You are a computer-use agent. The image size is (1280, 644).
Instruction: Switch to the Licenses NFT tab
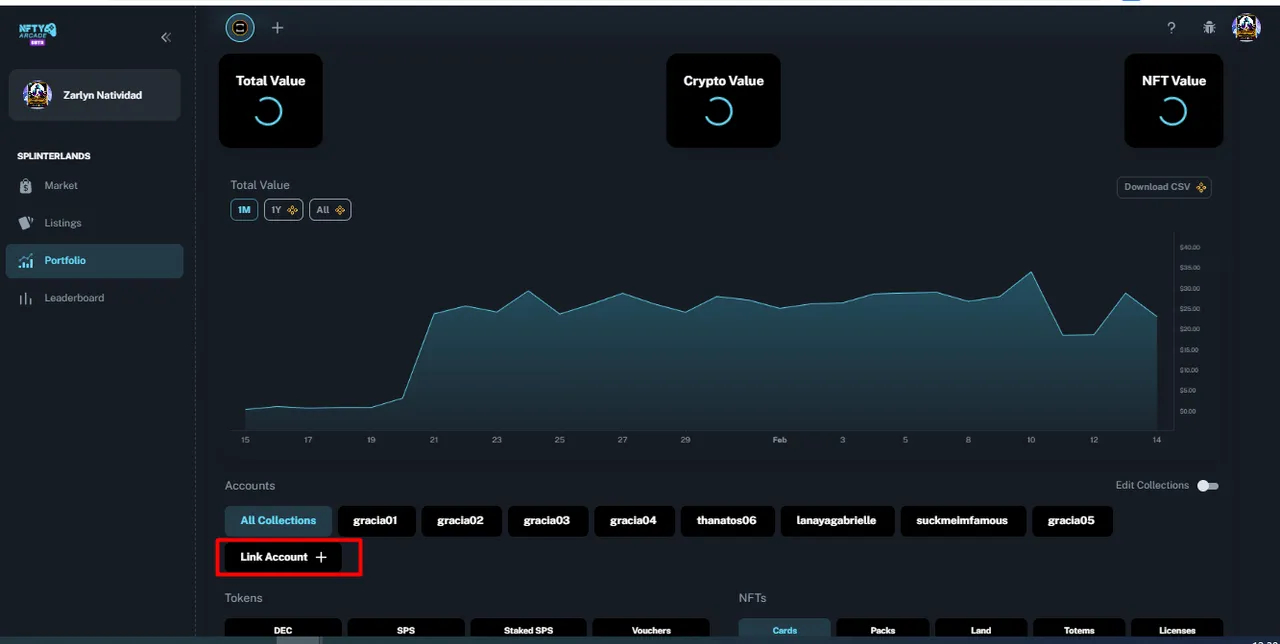[1177, 629]
